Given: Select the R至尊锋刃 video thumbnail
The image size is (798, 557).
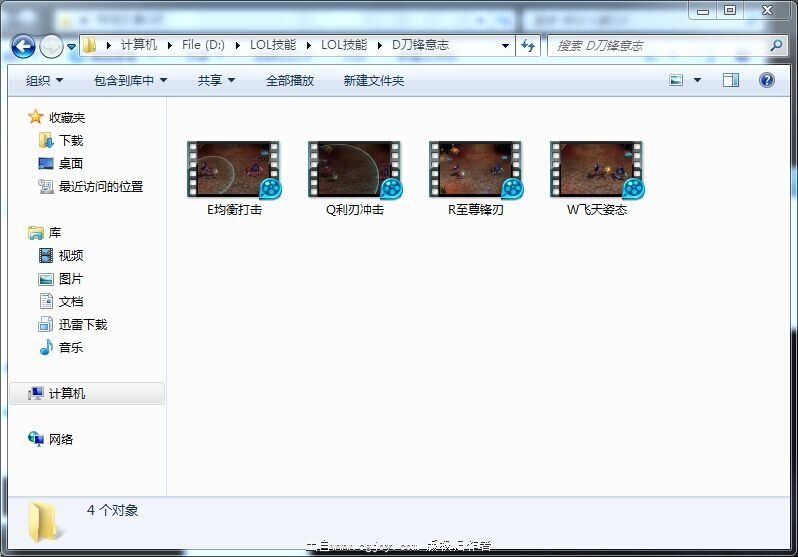Looking at the screenshot, I should click(476, 170).
